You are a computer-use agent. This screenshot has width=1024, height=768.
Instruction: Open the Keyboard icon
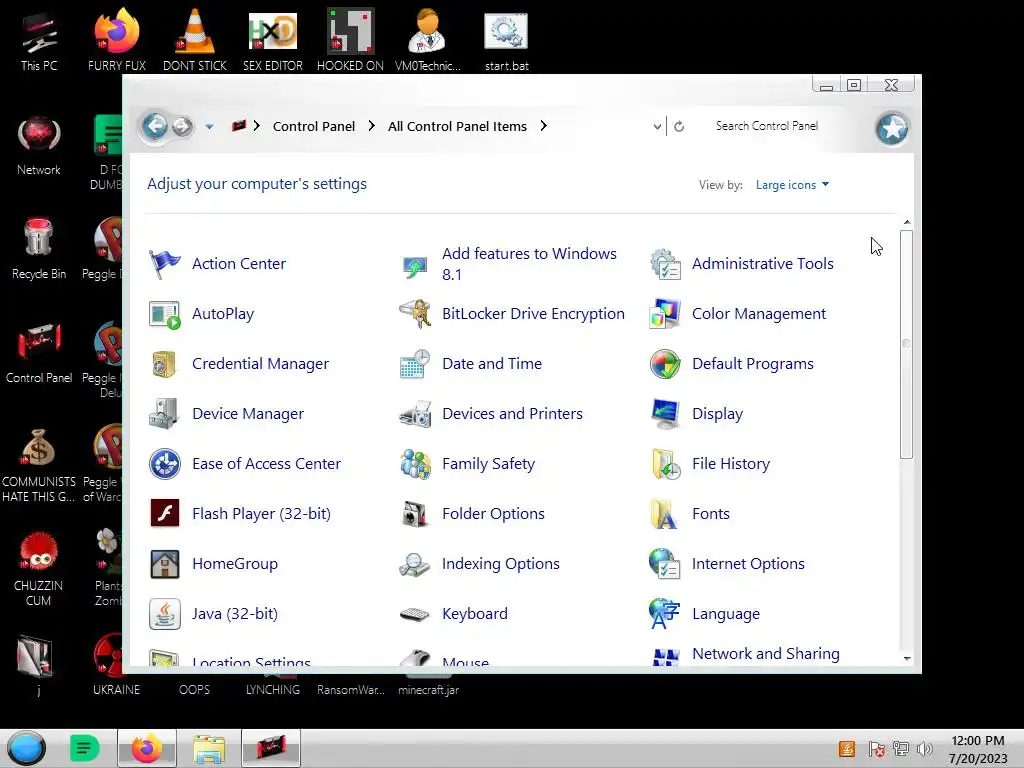[x=415, y=614]
